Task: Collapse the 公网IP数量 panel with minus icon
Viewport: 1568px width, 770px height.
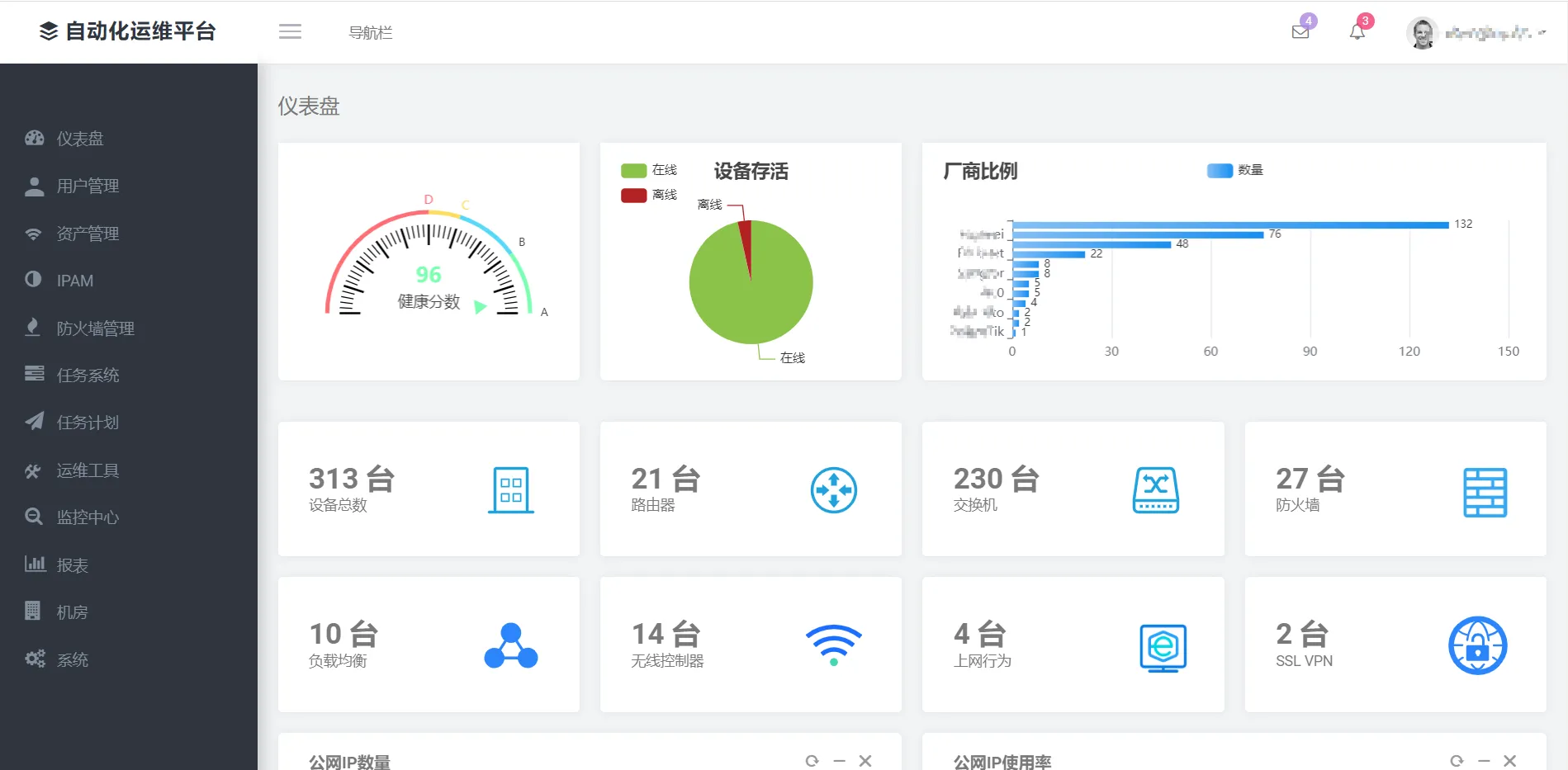Action: point(839,761)
